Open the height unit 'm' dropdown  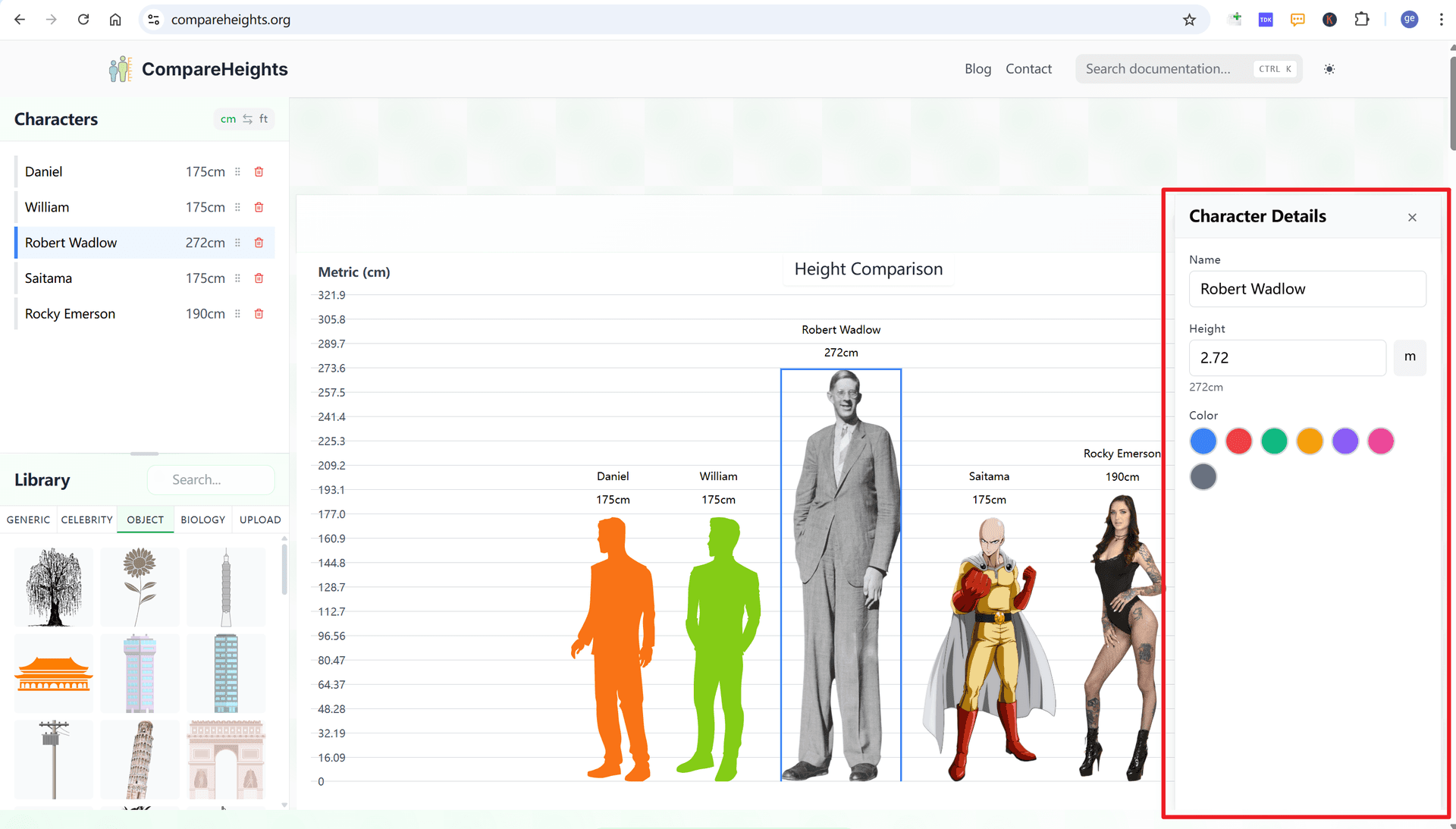click(x=1409, y=357)
